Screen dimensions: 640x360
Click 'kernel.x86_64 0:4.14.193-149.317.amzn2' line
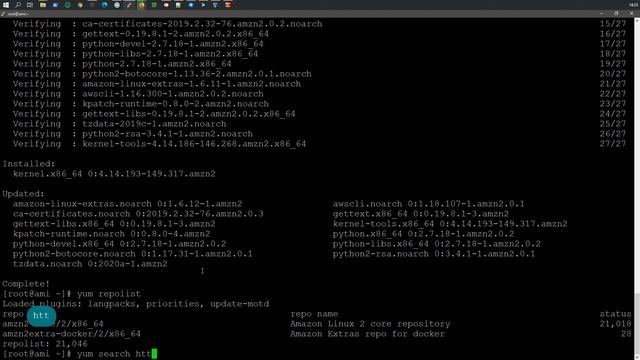pyautogui.click(x=114, y=174)
